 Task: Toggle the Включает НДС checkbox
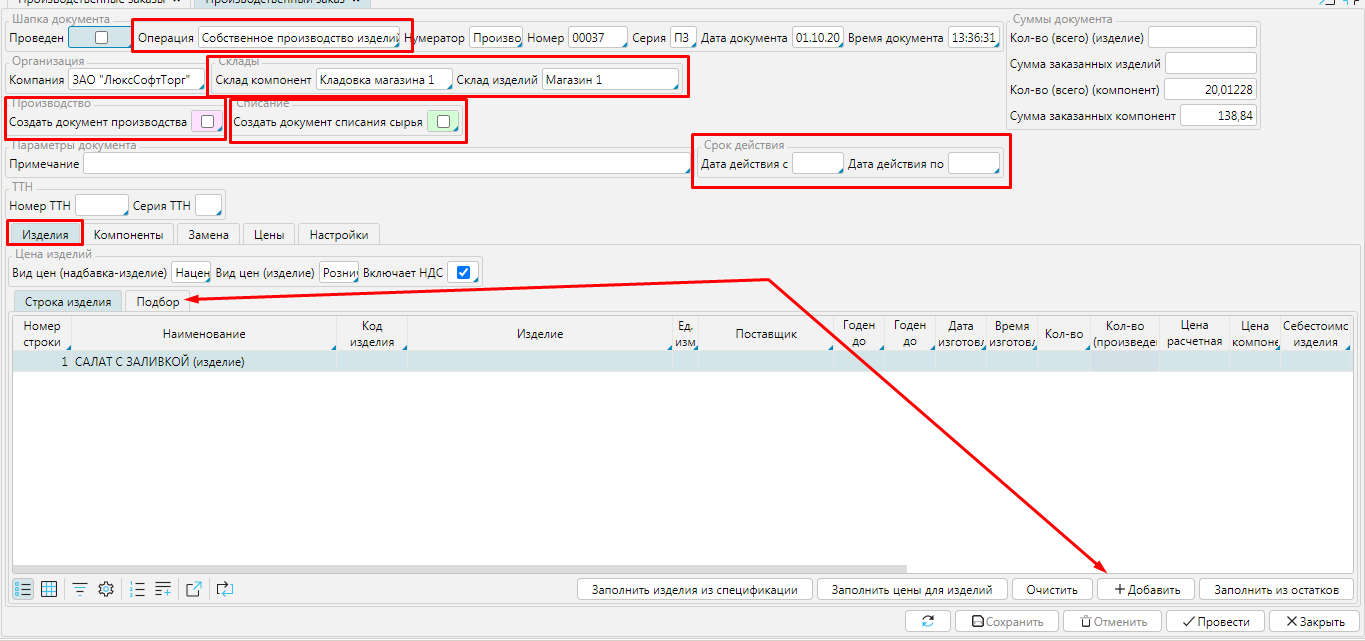(463, 272)
